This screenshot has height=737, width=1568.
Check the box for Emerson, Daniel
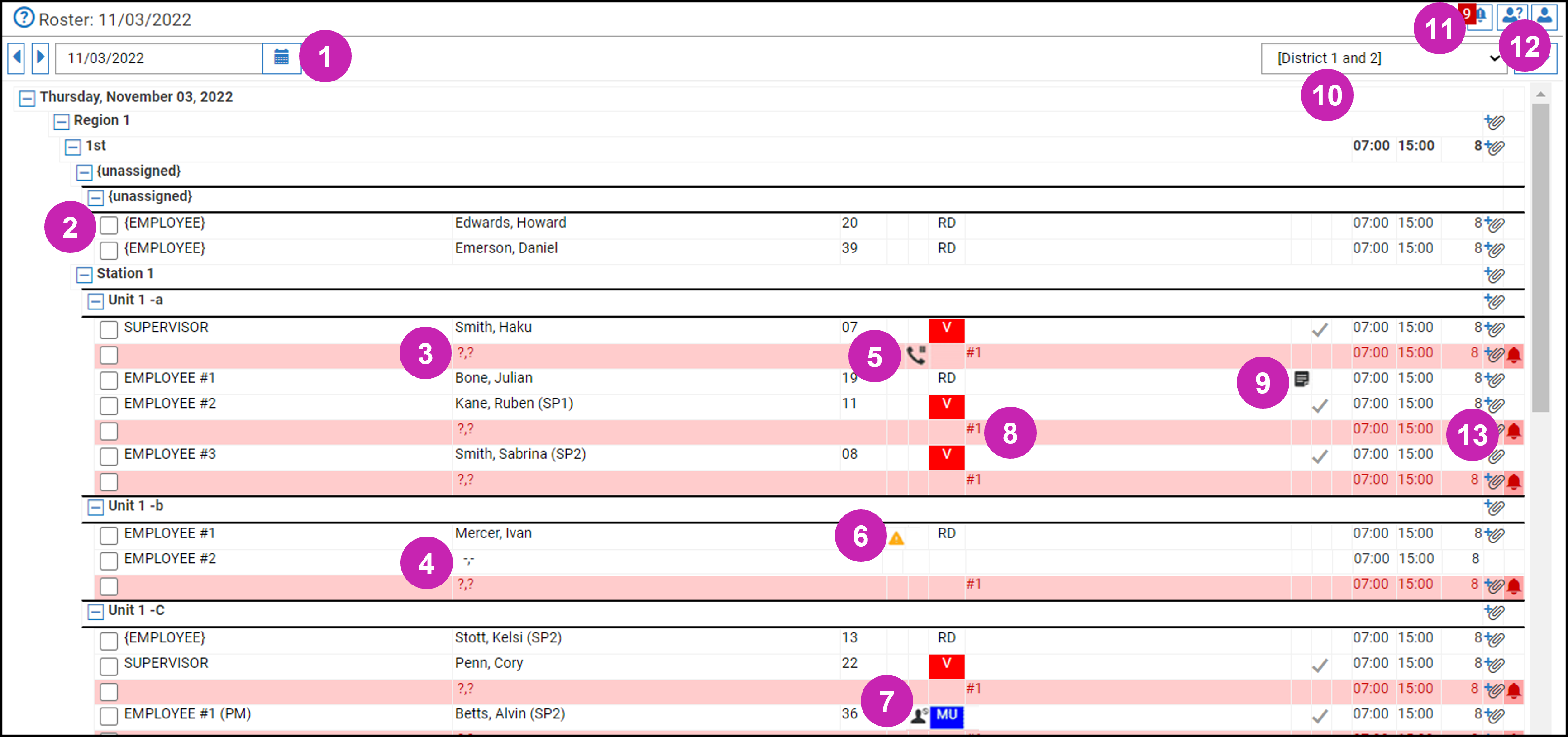[x=108, y=250]
